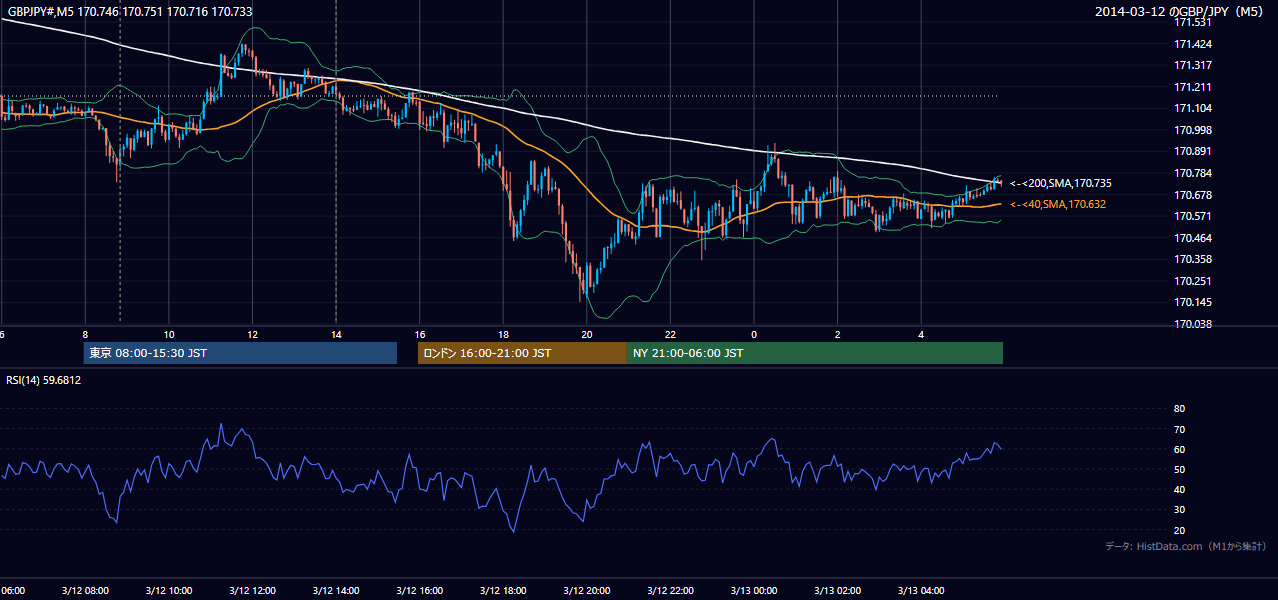Click the 3/12 20:00 time axis label
Image resolution: width=1278 pixels, height=600 pixels.
[x=587, y=590]
